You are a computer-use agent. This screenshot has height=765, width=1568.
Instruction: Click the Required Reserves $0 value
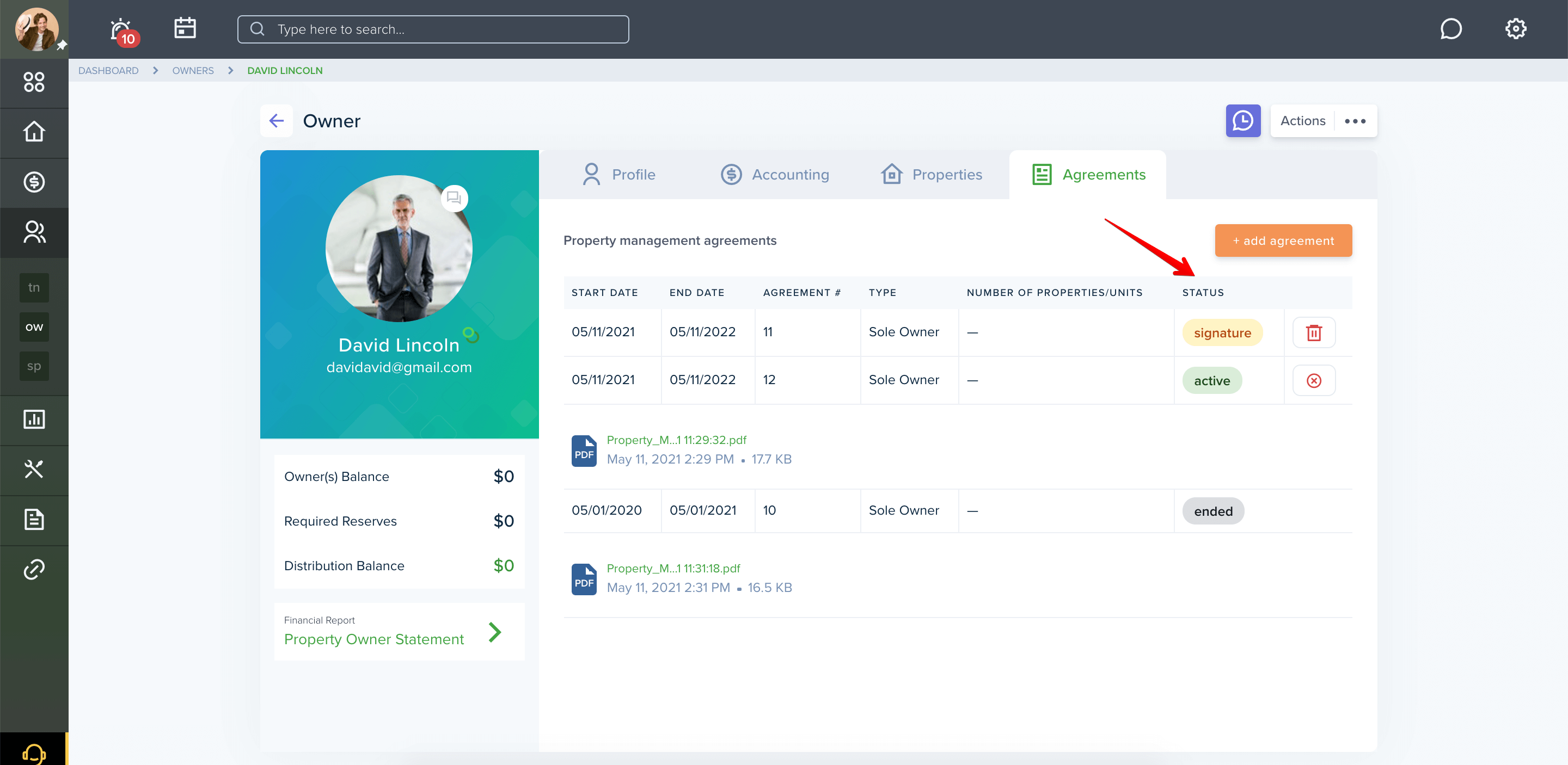504,521
